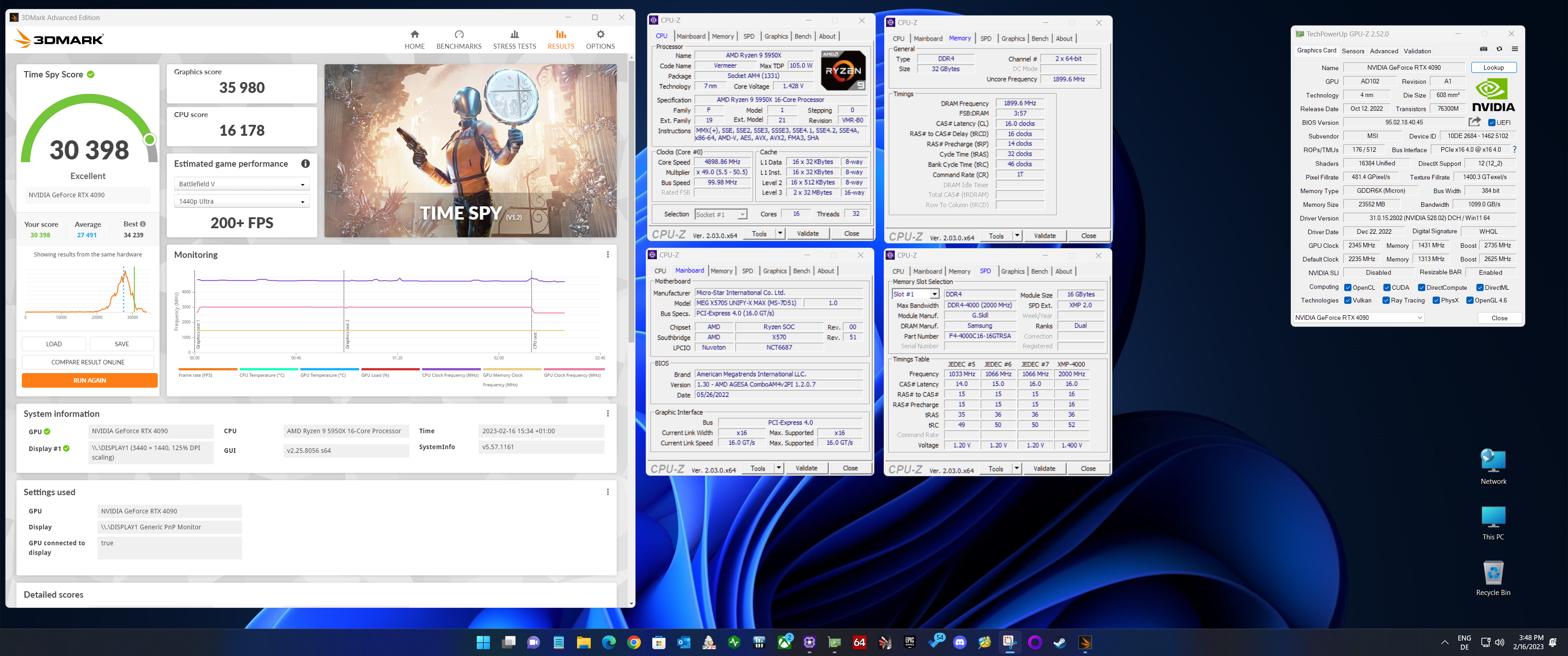Open Discord from the taskbar
The width and height of the screenshot is (1568, 656).
(x=960, y=642)
